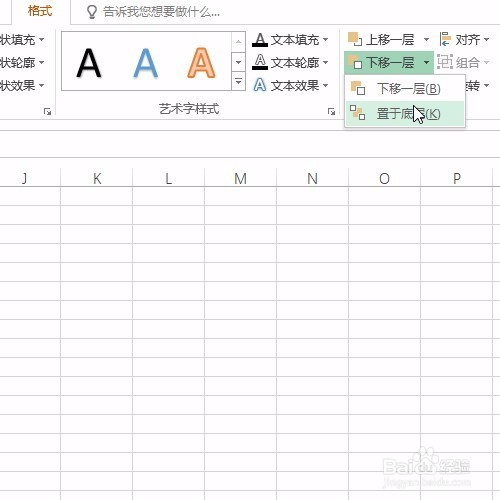Open the 状轮廓 shape outline dropdown

click(41, 62)
